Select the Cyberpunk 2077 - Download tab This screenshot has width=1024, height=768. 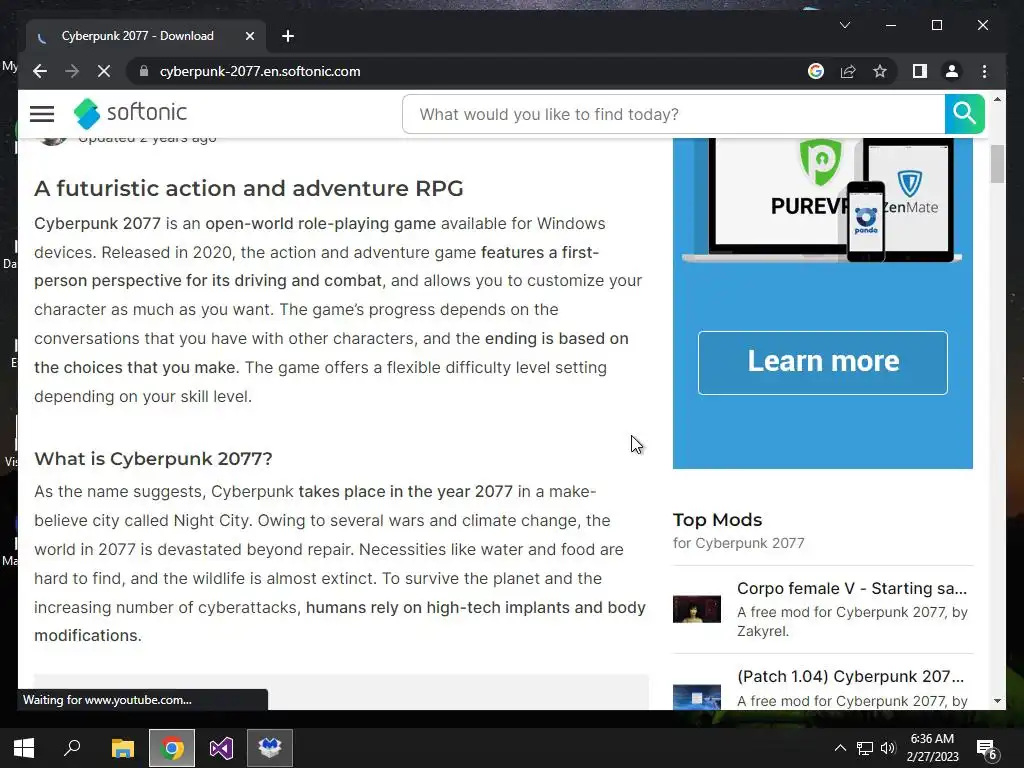click(x=146, y=36)
